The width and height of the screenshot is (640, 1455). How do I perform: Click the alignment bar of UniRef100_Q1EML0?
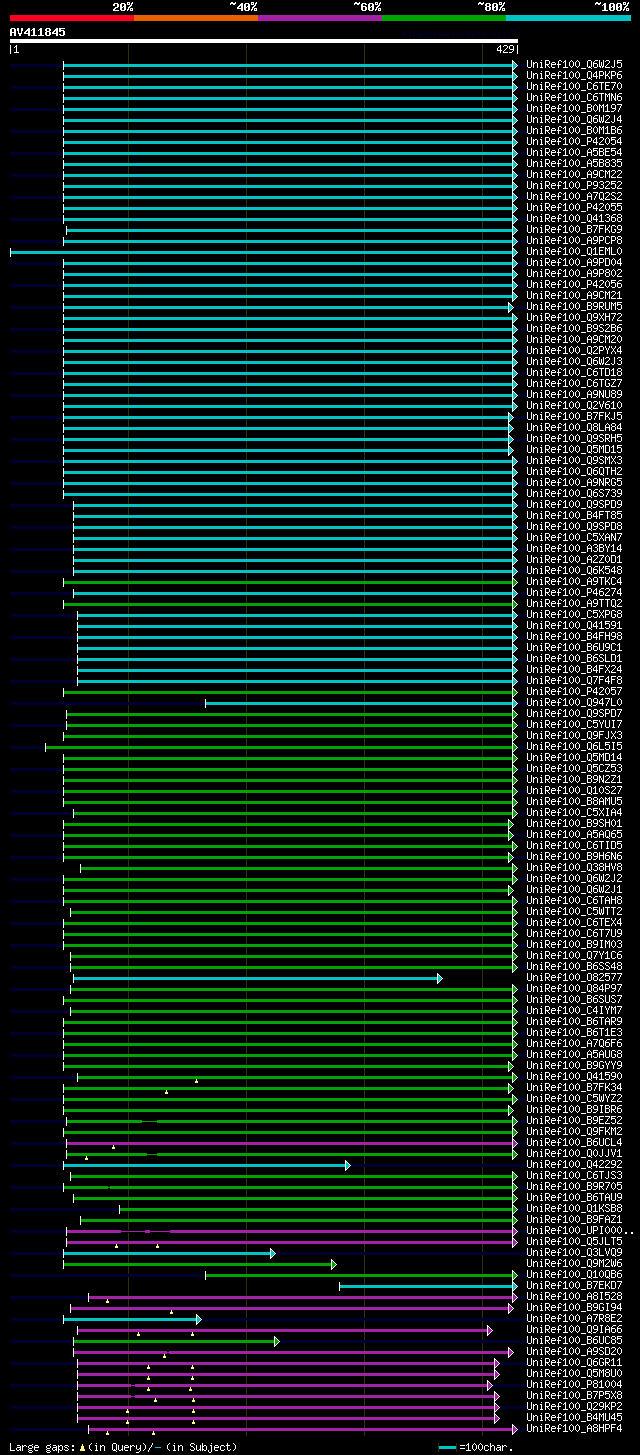264,252
